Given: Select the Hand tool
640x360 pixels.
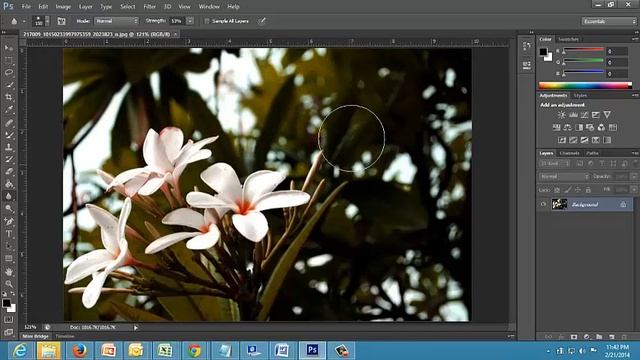Looking at the screenshot, I should (9, 271).
